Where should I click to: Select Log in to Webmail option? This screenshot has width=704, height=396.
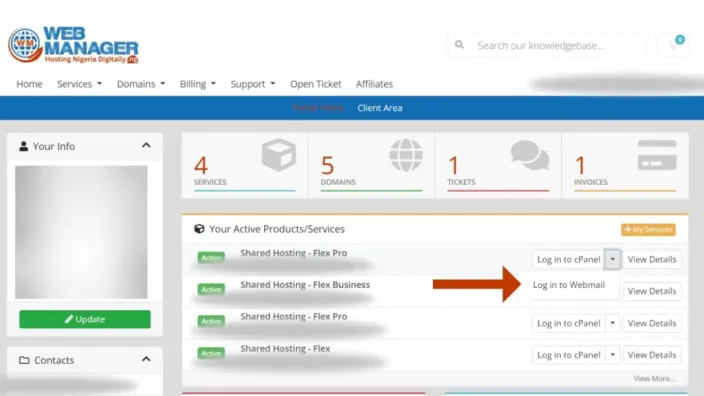[x=569, y=285]
